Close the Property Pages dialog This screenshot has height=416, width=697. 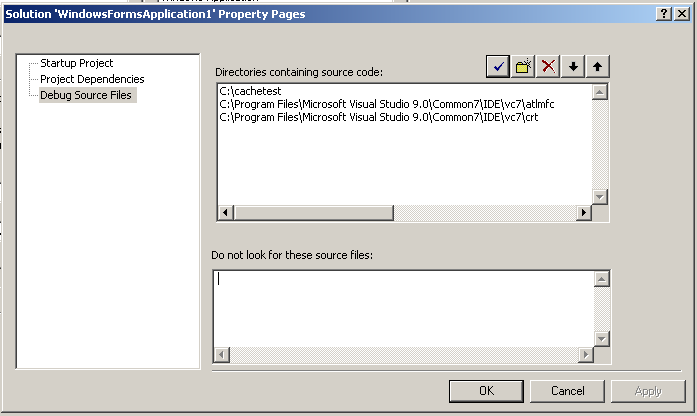click(x=682, y=14)
